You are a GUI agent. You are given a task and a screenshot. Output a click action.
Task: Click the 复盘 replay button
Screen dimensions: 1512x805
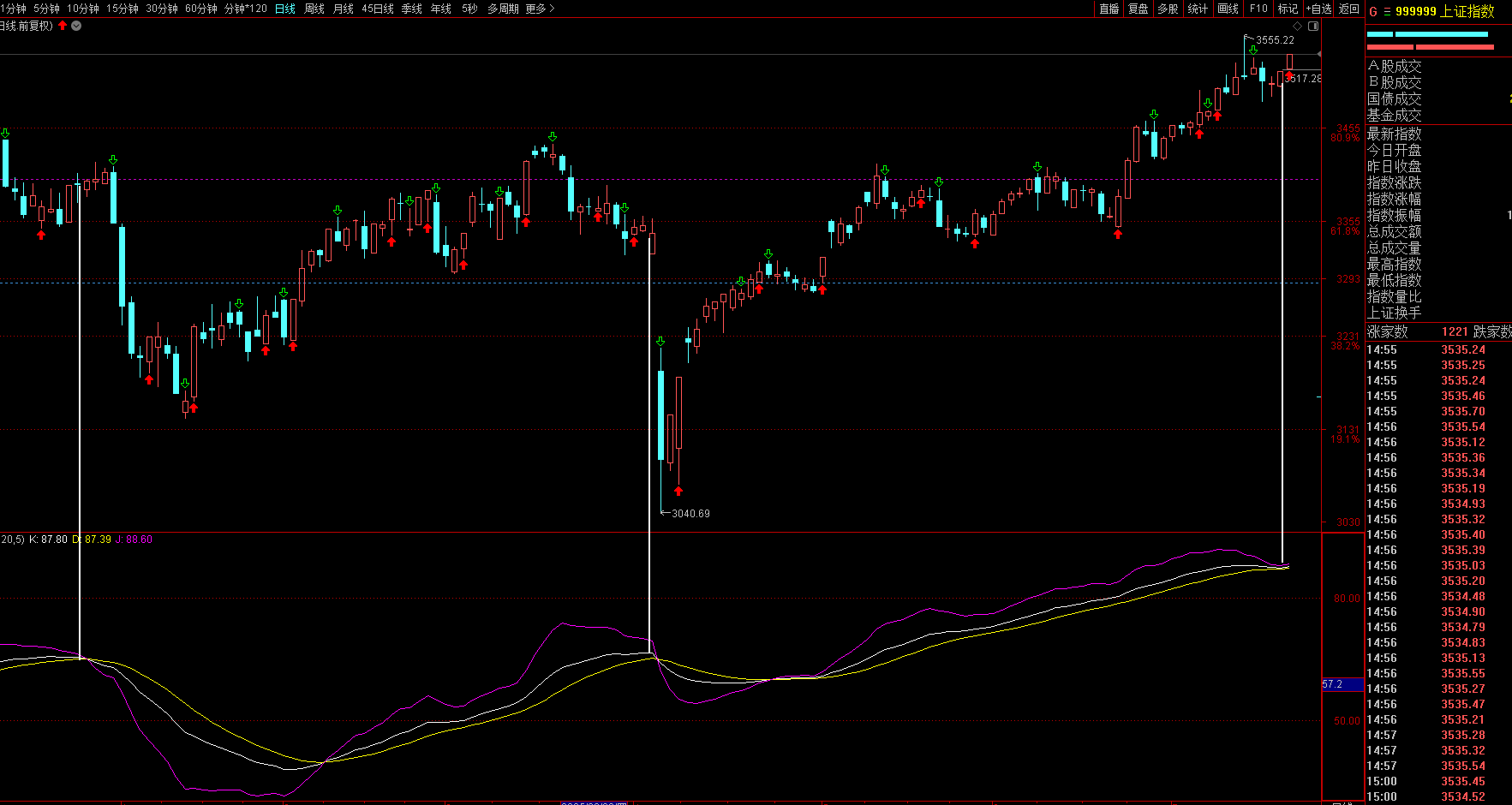pos(1138,9)
